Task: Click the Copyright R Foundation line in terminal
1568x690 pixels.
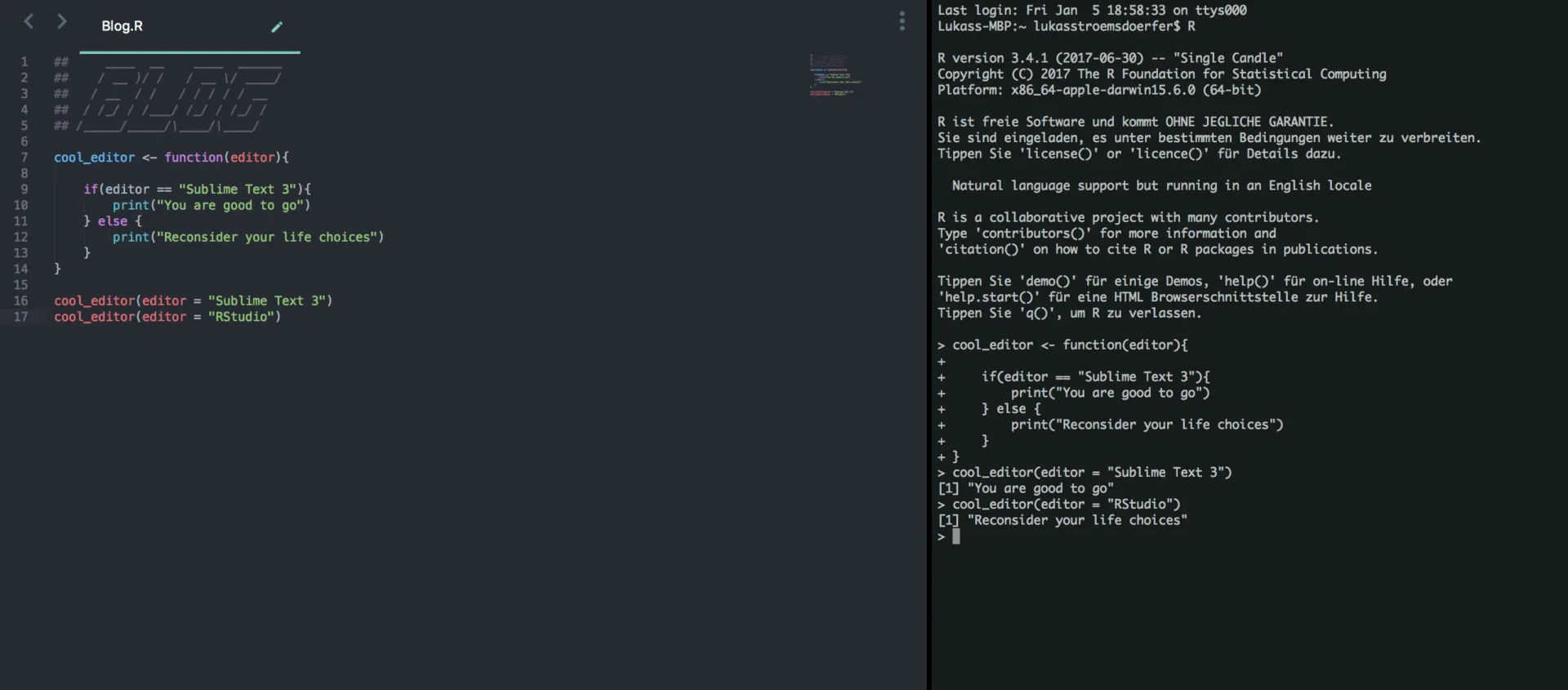Action: (1161, 74)
